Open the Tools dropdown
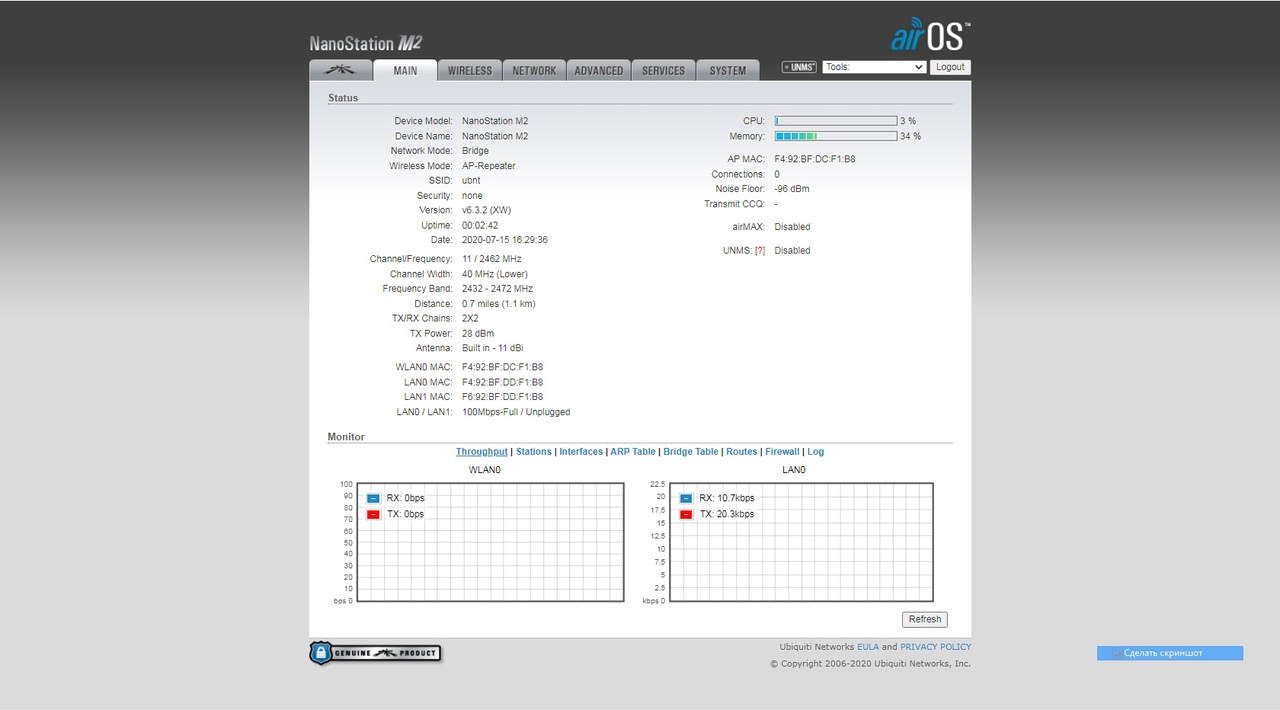Screen dimensions: 1280x710 (x=874, y=67)
